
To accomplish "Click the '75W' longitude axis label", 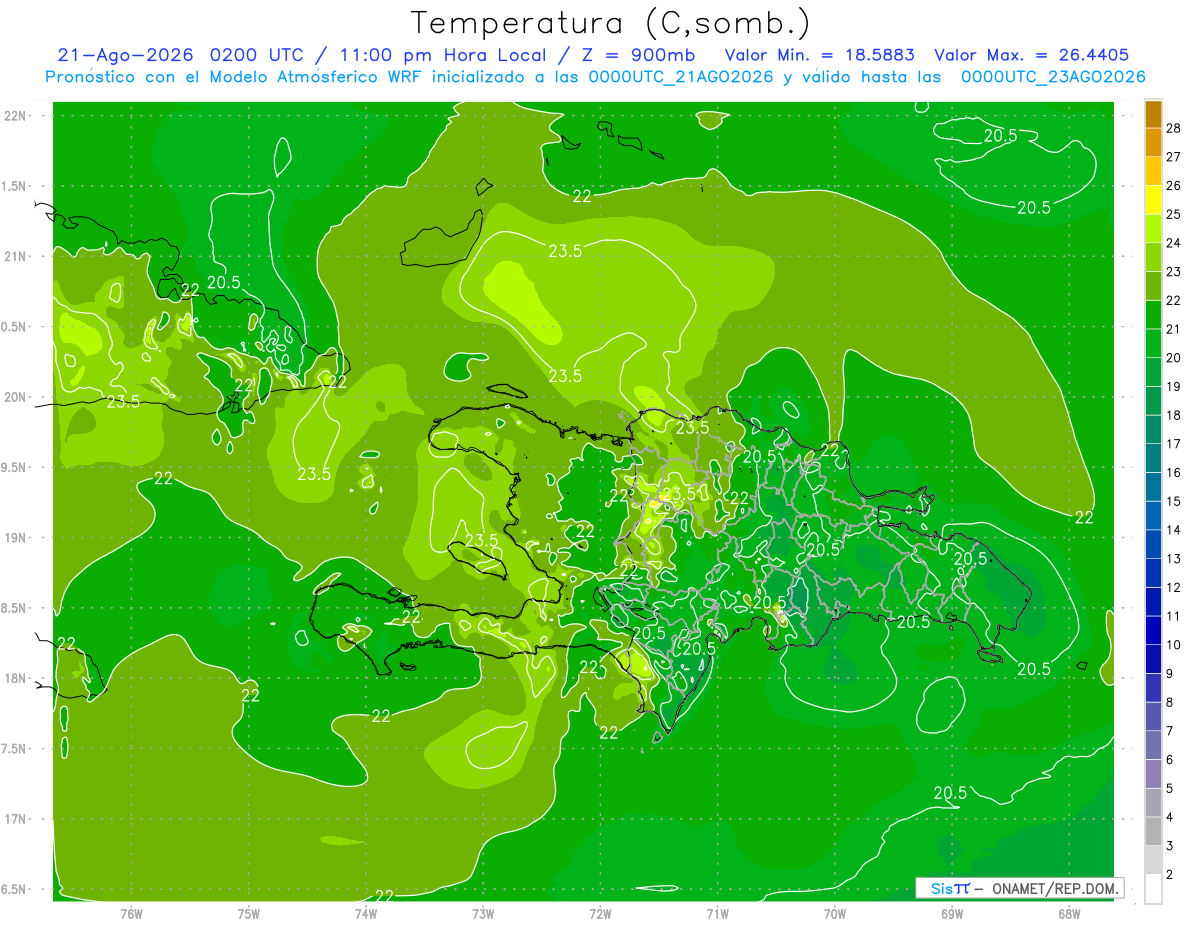I will pyautogui.click(x=249, y=914).
